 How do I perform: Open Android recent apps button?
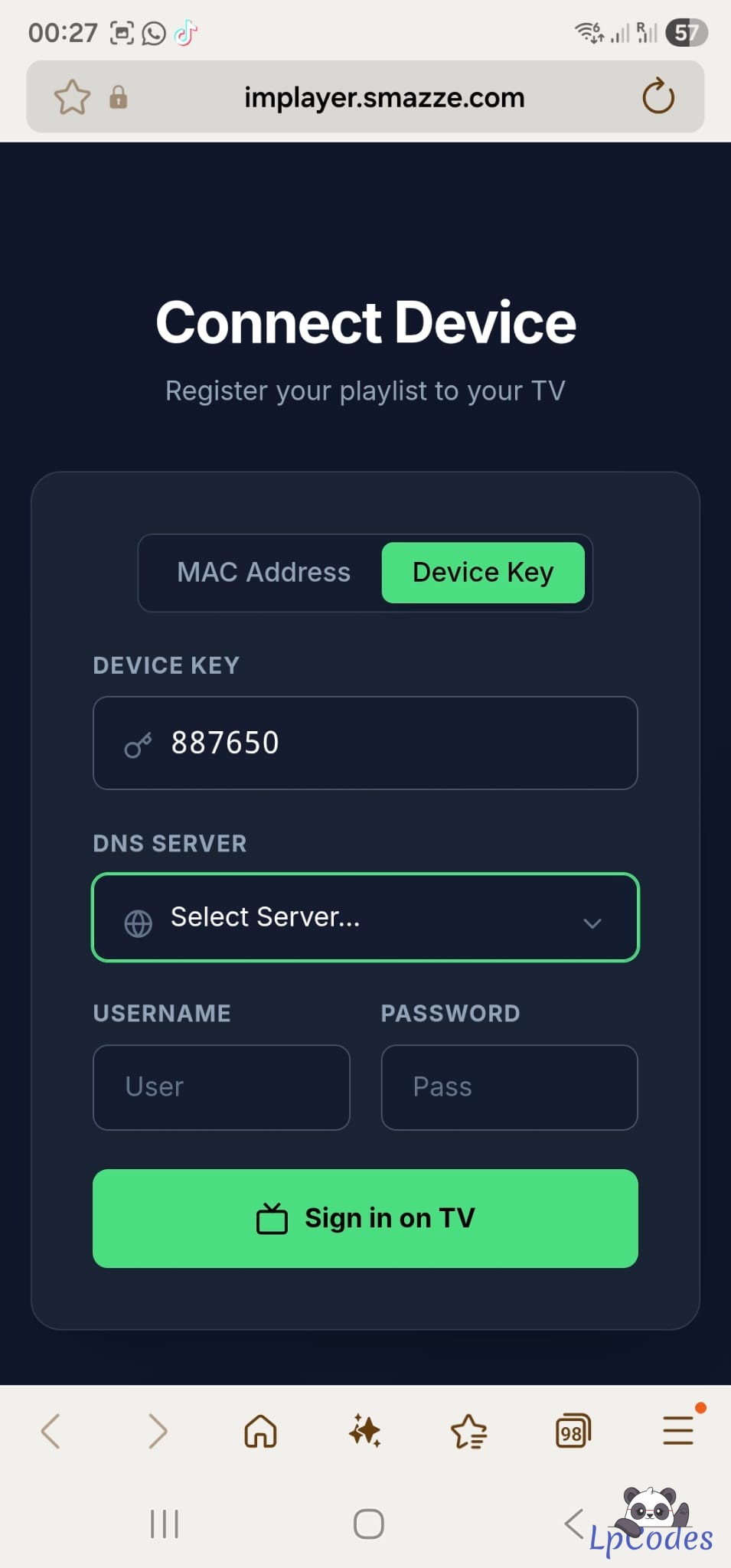[165, 1524]
